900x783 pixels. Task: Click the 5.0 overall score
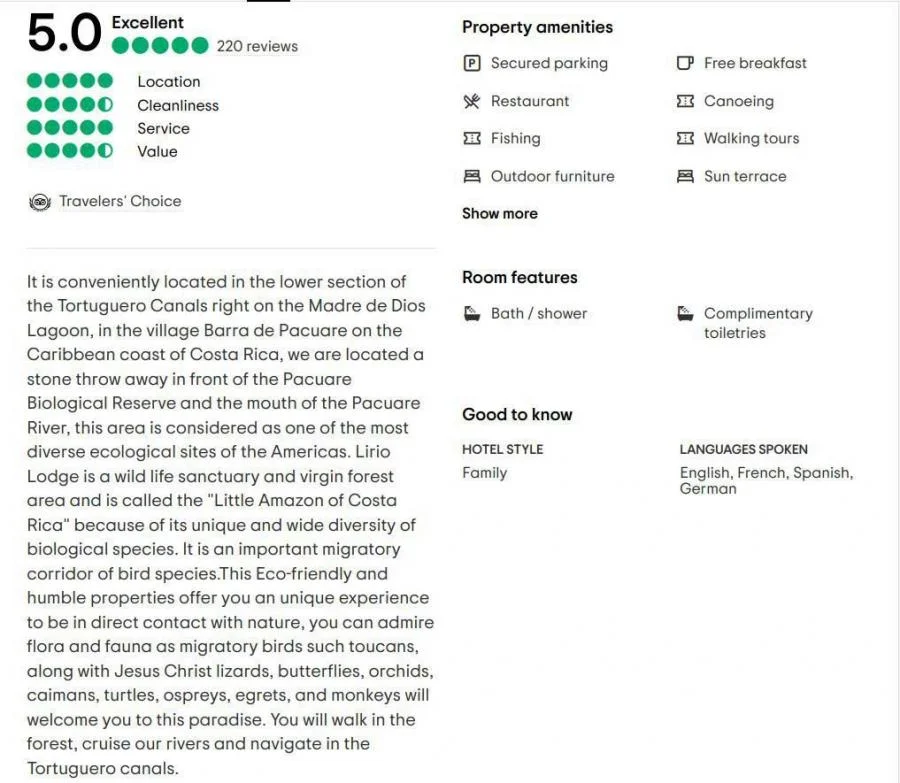(x=64, y=34)
